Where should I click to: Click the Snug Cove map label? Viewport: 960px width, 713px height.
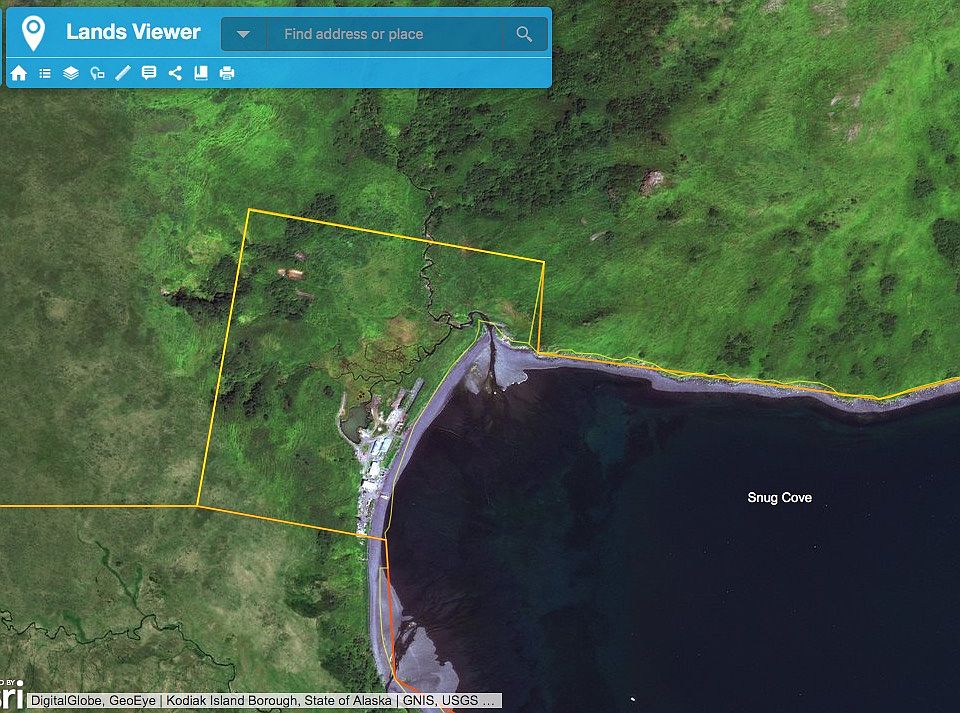(779, 498)
